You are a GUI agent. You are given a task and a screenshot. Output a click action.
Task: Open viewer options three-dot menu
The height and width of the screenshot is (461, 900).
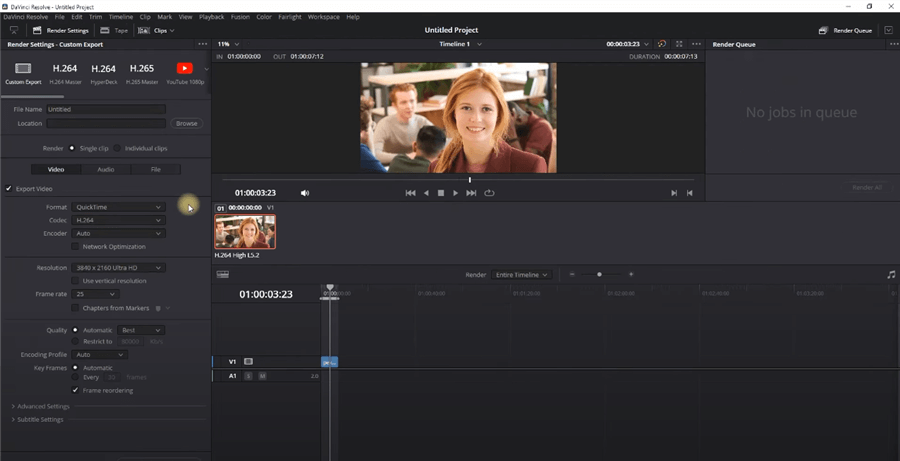[696, 44]
